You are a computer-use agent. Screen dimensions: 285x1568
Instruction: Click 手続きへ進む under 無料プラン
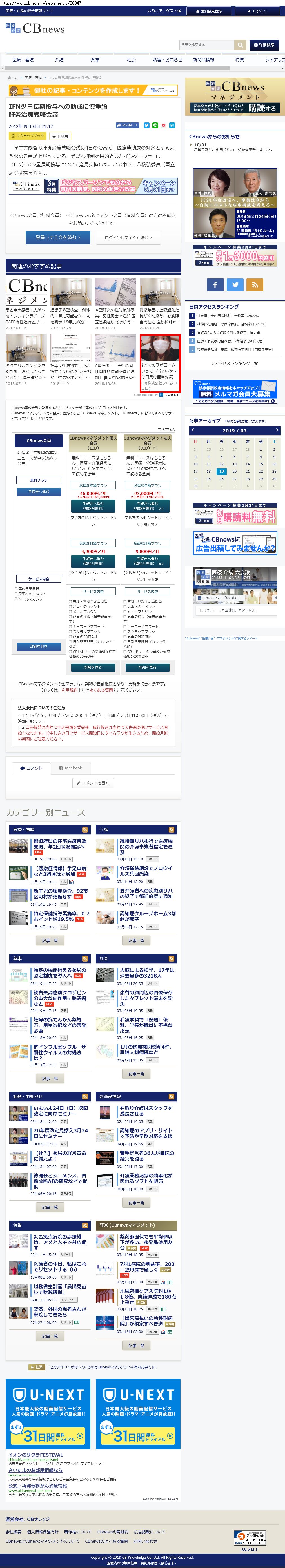click(38, 491)
